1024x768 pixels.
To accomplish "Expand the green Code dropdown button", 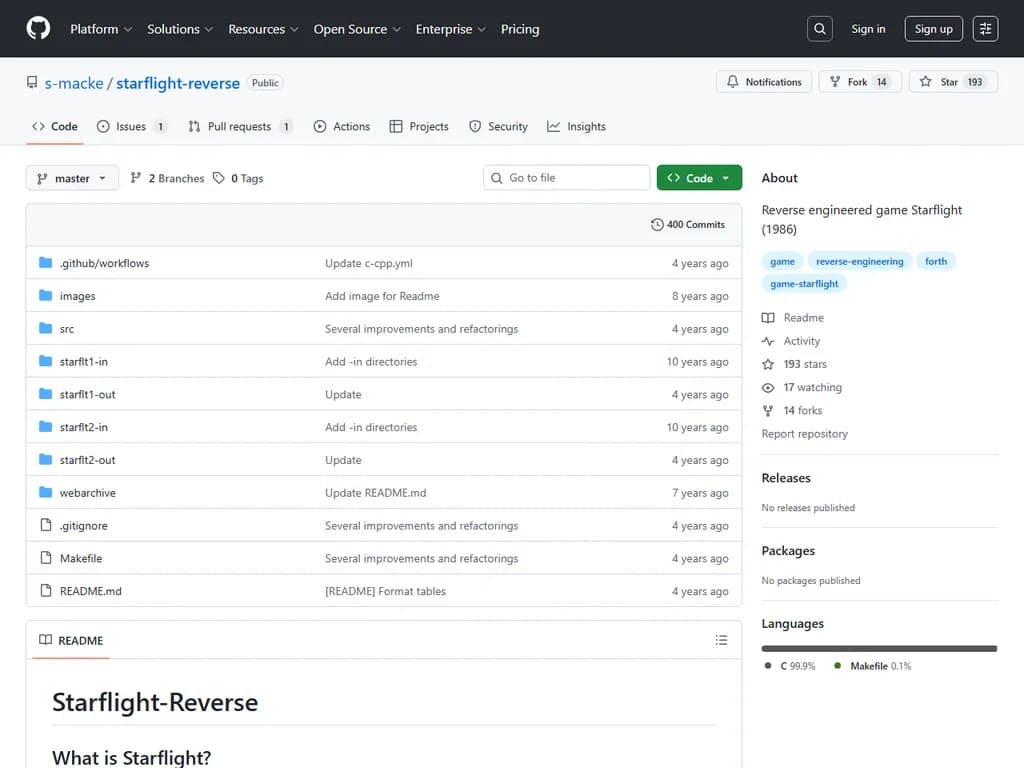I will point(699,178).
